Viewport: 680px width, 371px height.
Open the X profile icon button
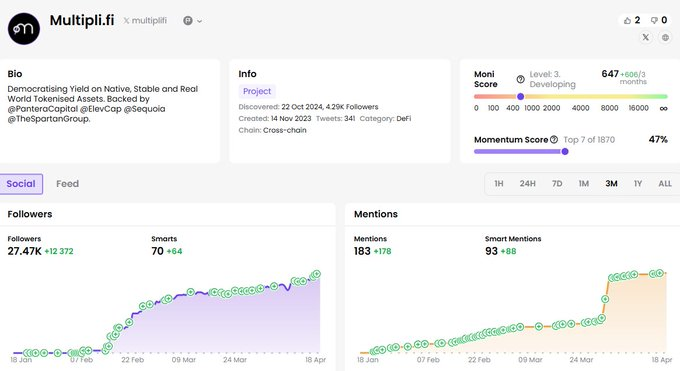[x=646, y=37]
